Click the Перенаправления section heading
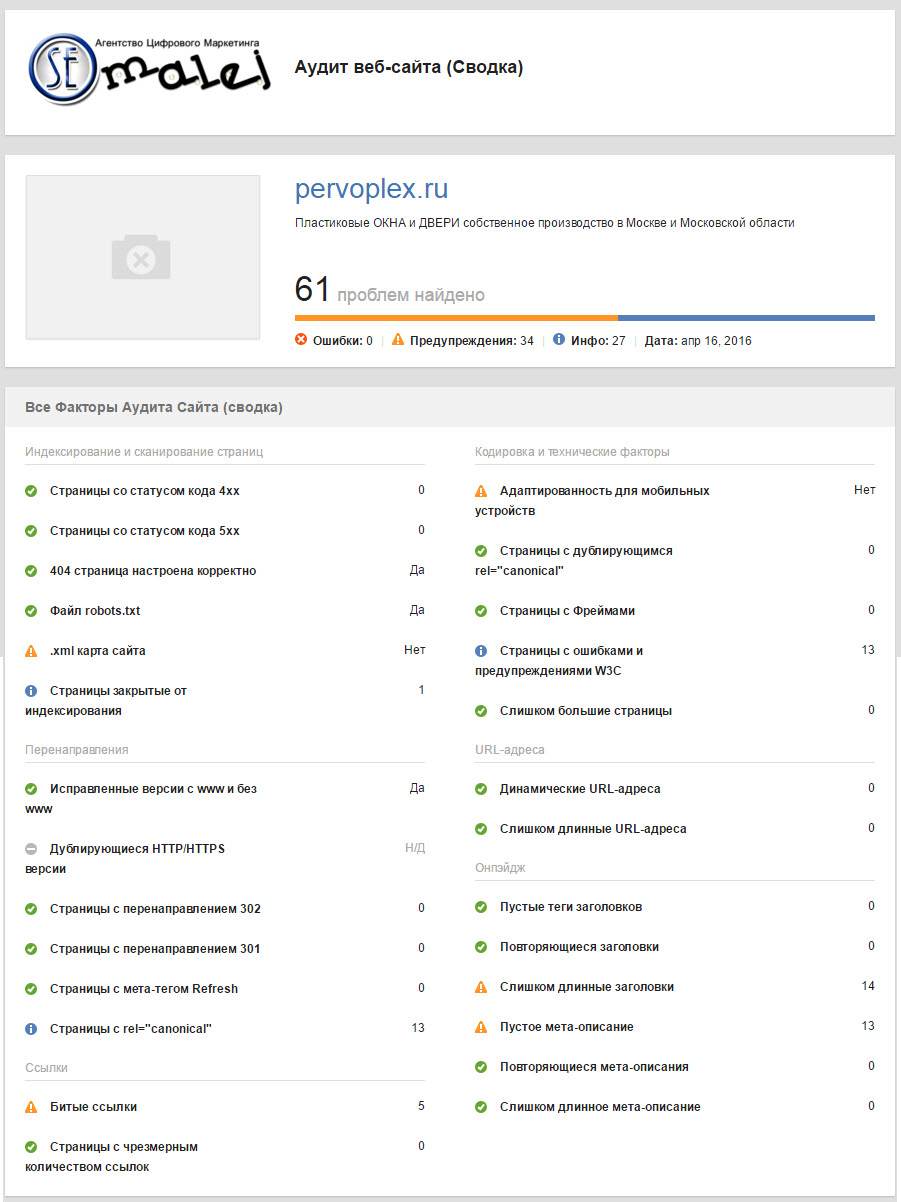This screenshot has height=1202, width=901. tap(77, 750)
